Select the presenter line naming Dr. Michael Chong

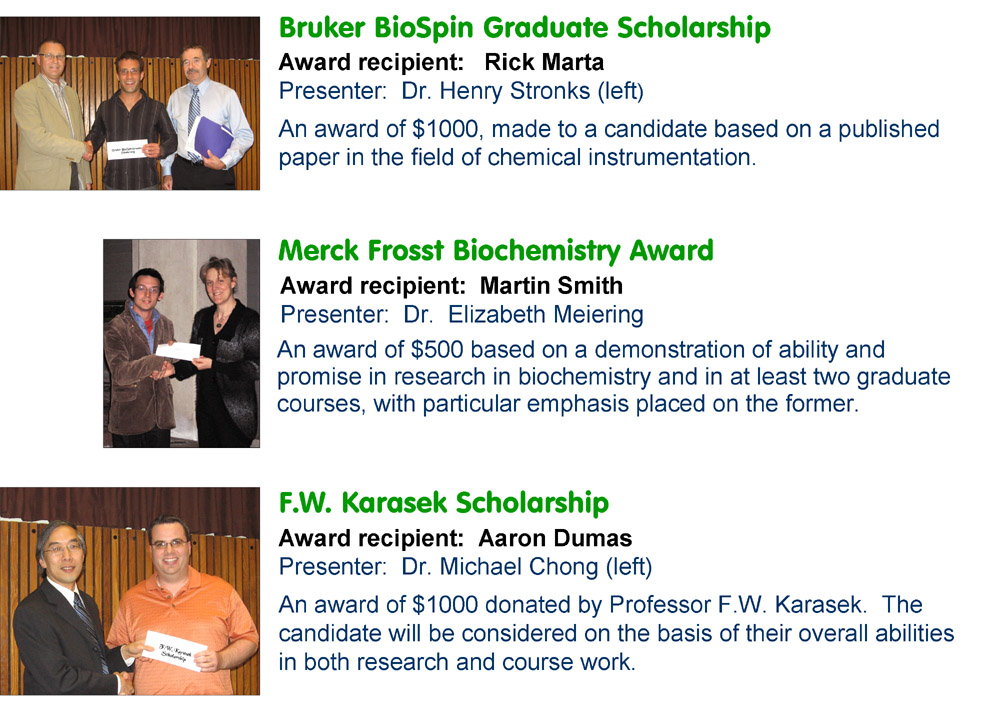[465, 567]
